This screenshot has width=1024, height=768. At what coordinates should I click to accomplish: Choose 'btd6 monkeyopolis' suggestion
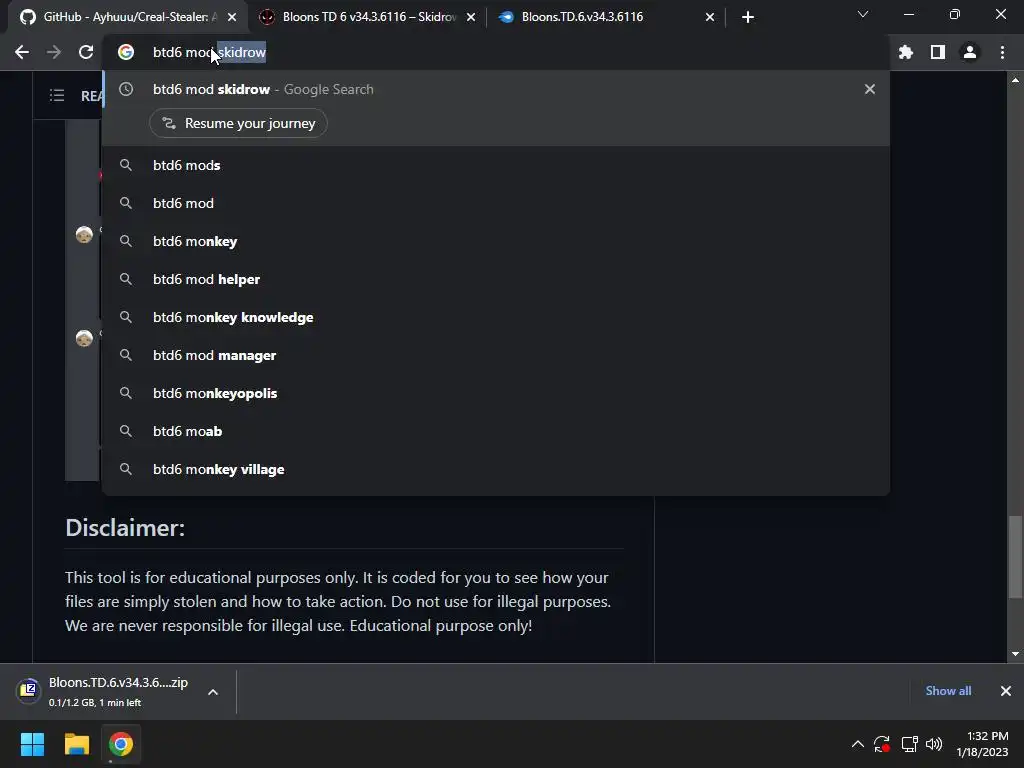pos(495,393)
